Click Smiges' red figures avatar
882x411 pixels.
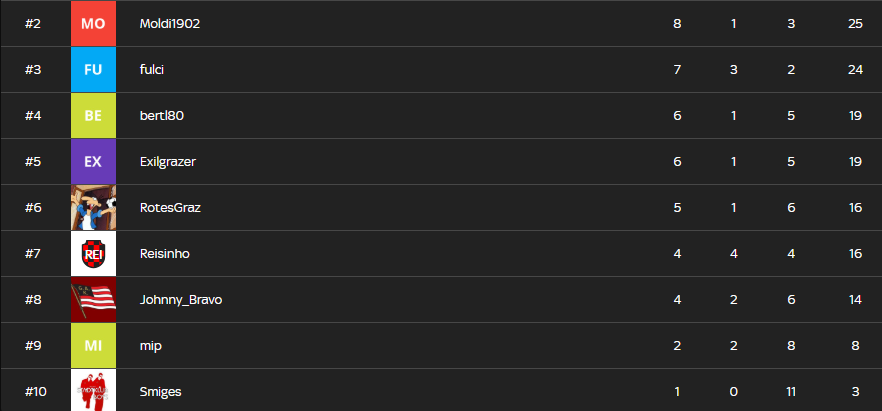93,390
